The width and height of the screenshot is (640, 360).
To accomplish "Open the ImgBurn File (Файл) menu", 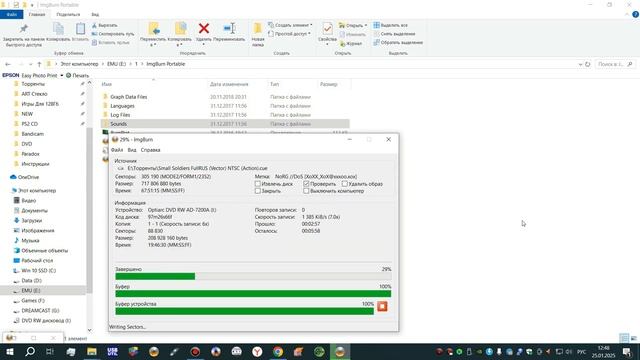I will coord(117,150).
